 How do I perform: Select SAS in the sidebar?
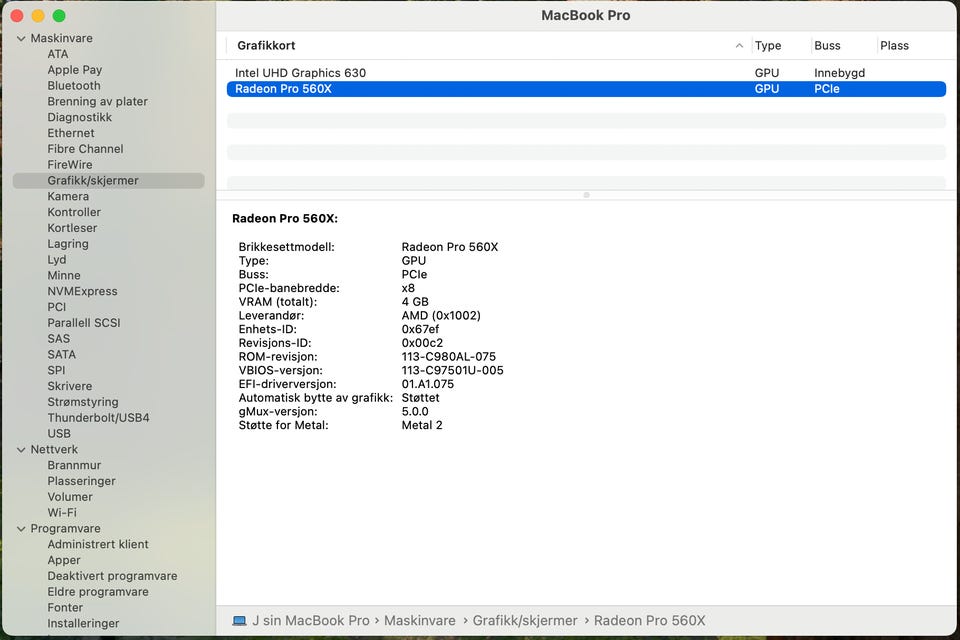click(x=59, y=339)
